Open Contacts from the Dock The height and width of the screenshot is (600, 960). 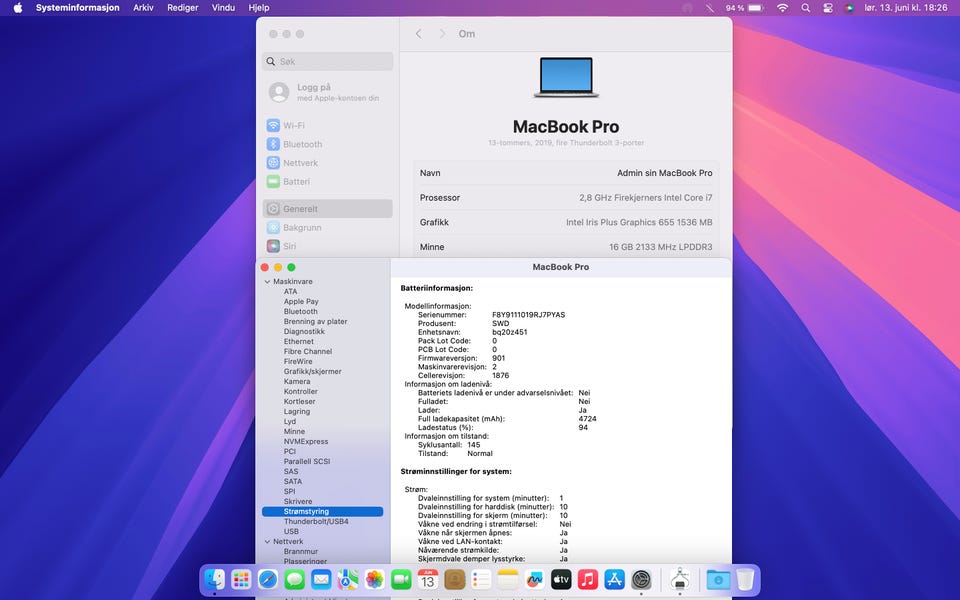(x=454, y=579)
